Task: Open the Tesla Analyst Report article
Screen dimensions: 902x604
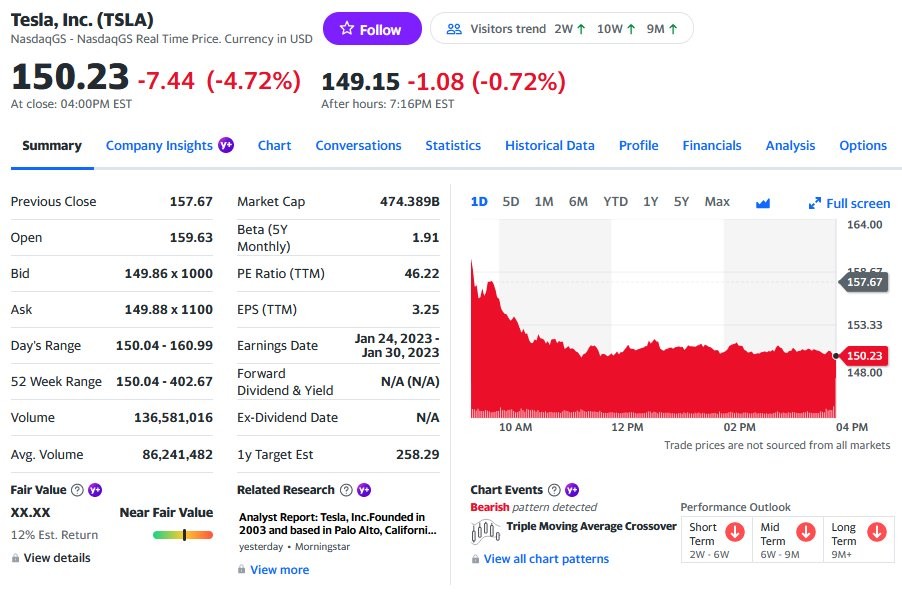Action: click(x=337, y=523)
